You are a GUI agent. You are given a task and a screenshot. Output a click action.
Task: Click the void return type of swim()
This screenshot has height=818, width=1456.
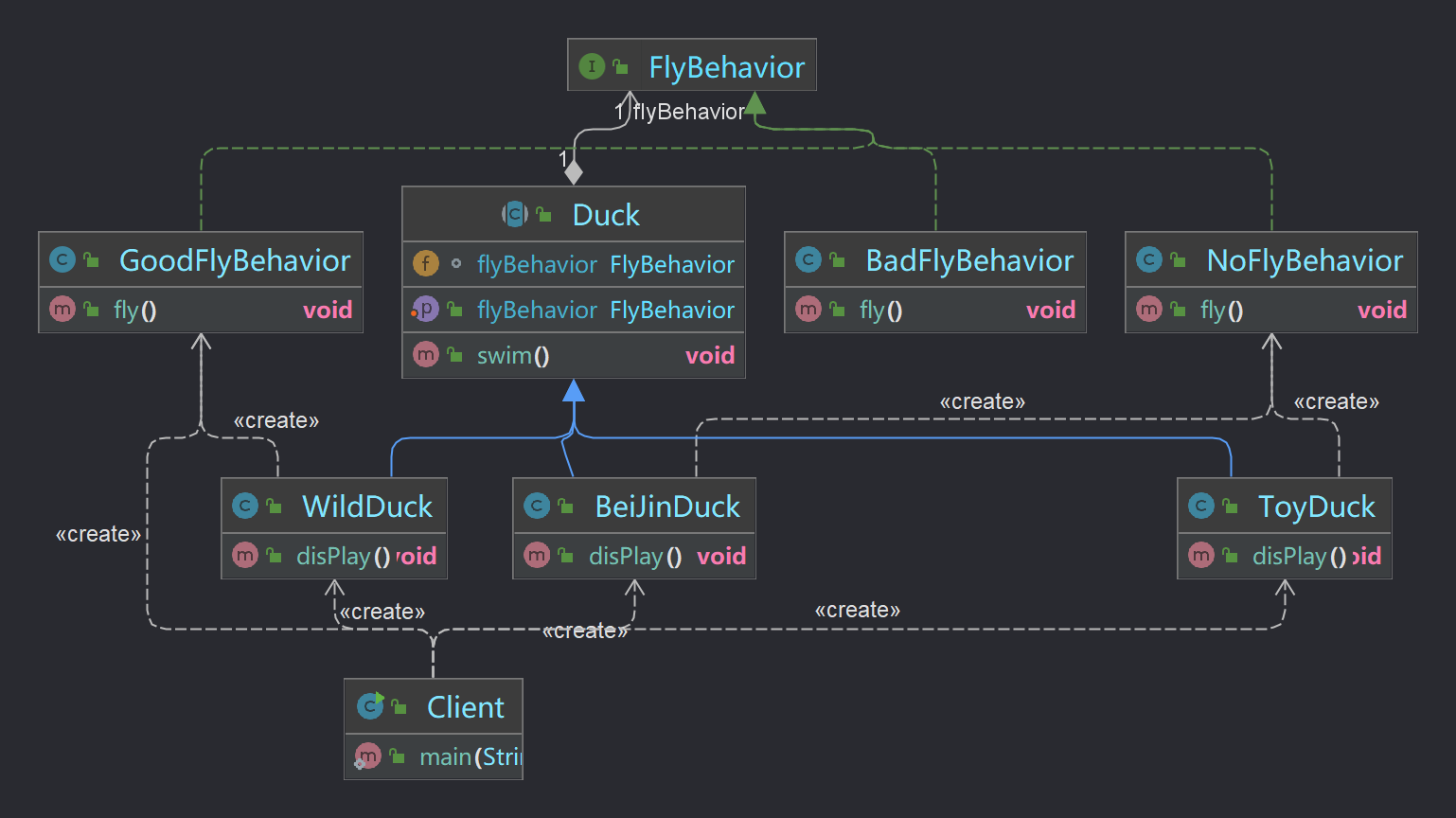click(710, 355)
